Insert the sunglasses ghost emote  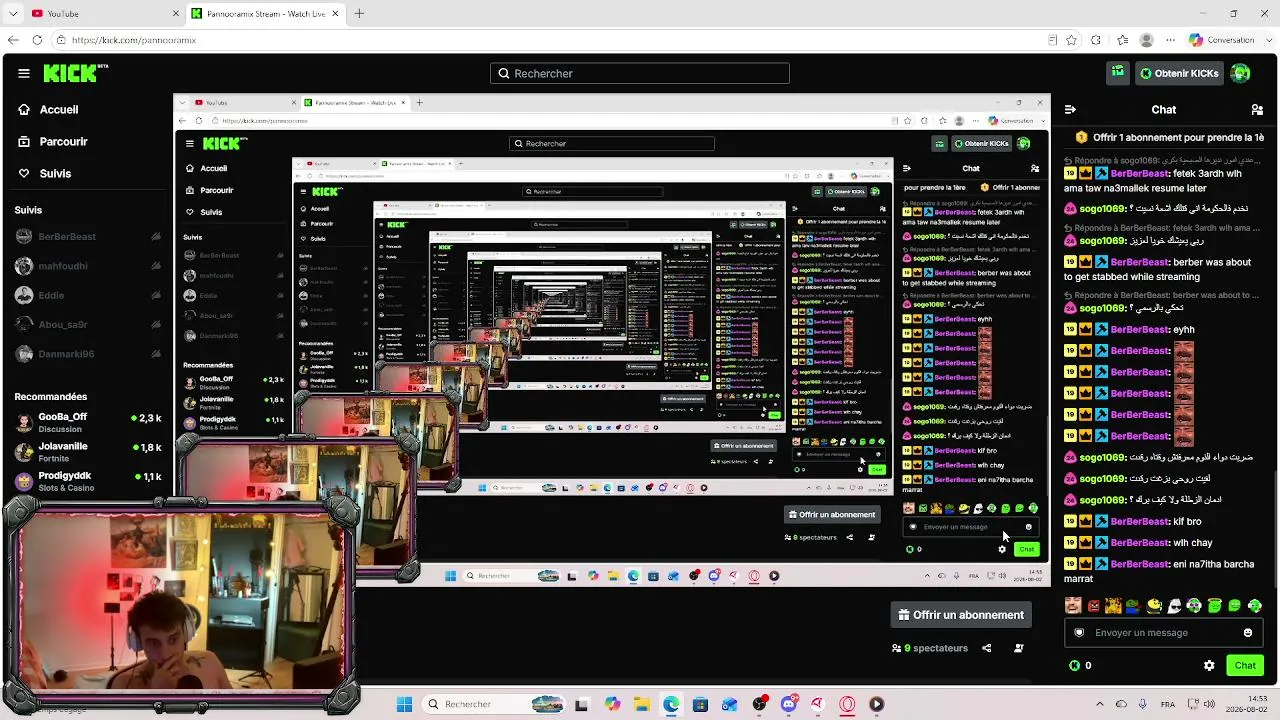point(1174,605)
